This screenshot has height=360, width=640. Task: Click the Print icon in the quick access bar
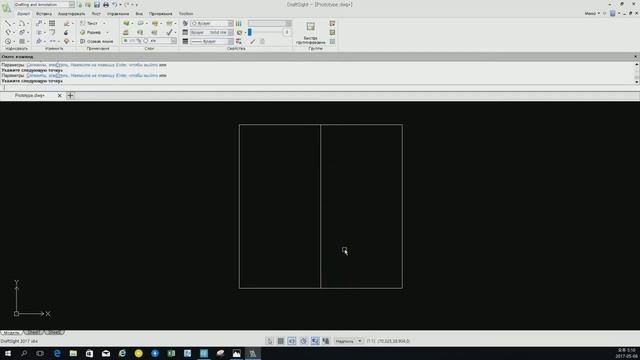(106, 4)
